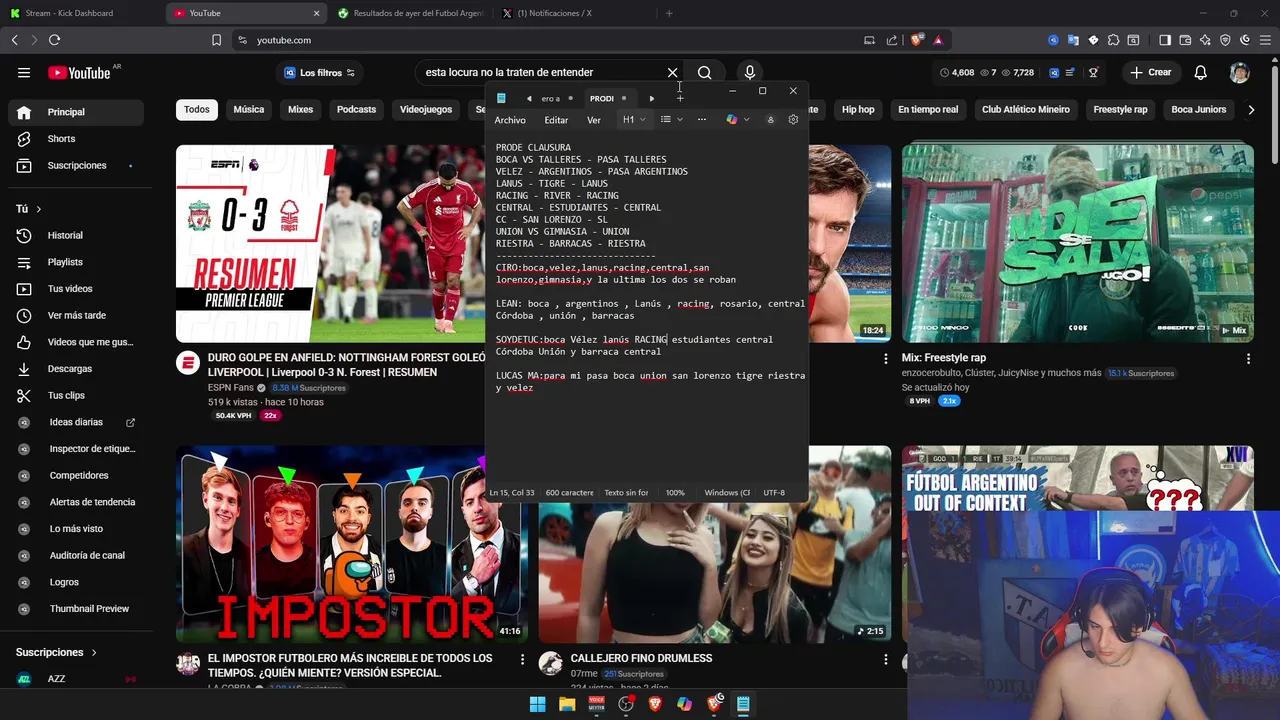
Task: Reload the current browser page
Action: [54, 40]
